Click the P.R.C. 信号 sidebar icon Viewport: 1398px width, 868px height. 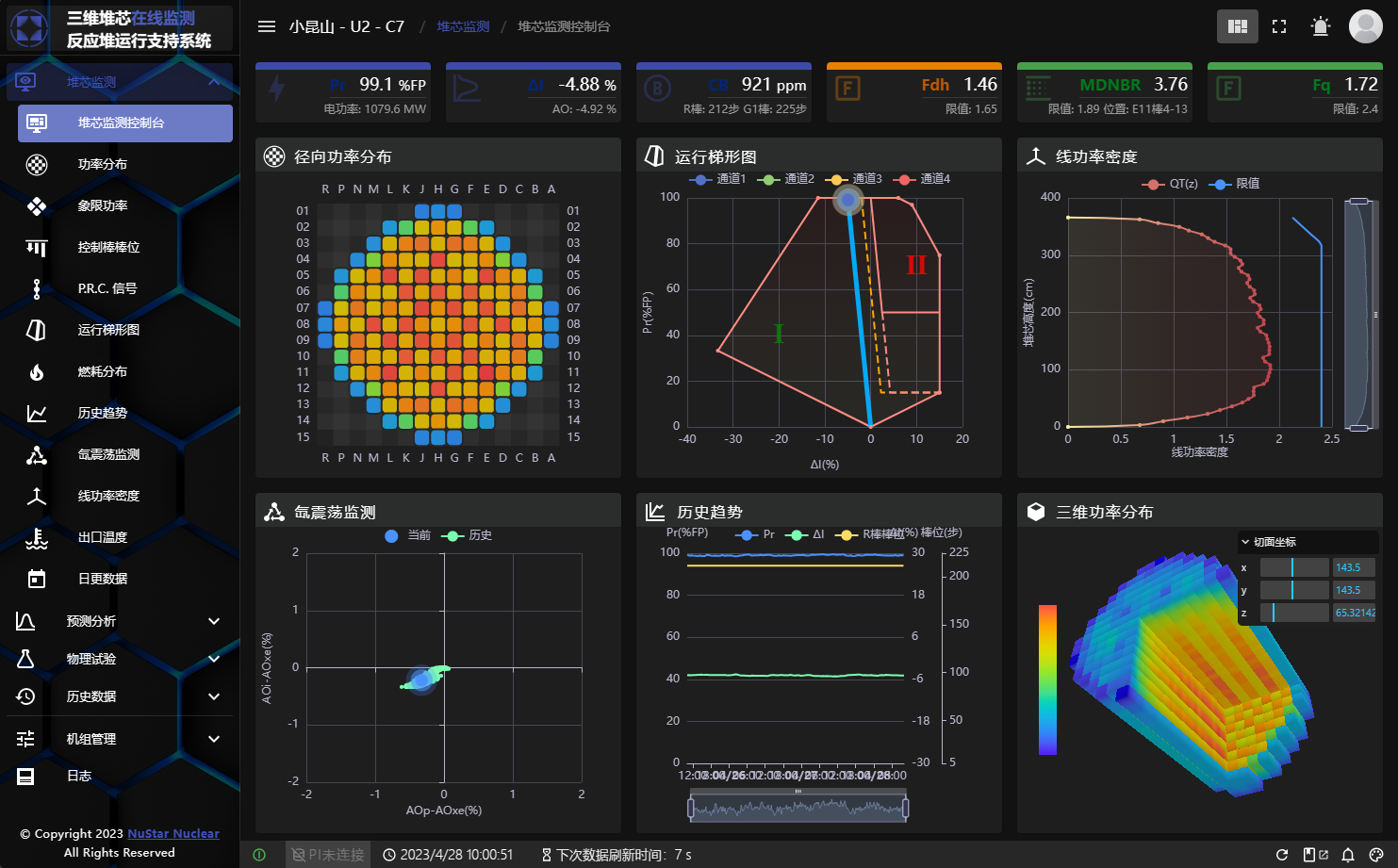[37, 289]
